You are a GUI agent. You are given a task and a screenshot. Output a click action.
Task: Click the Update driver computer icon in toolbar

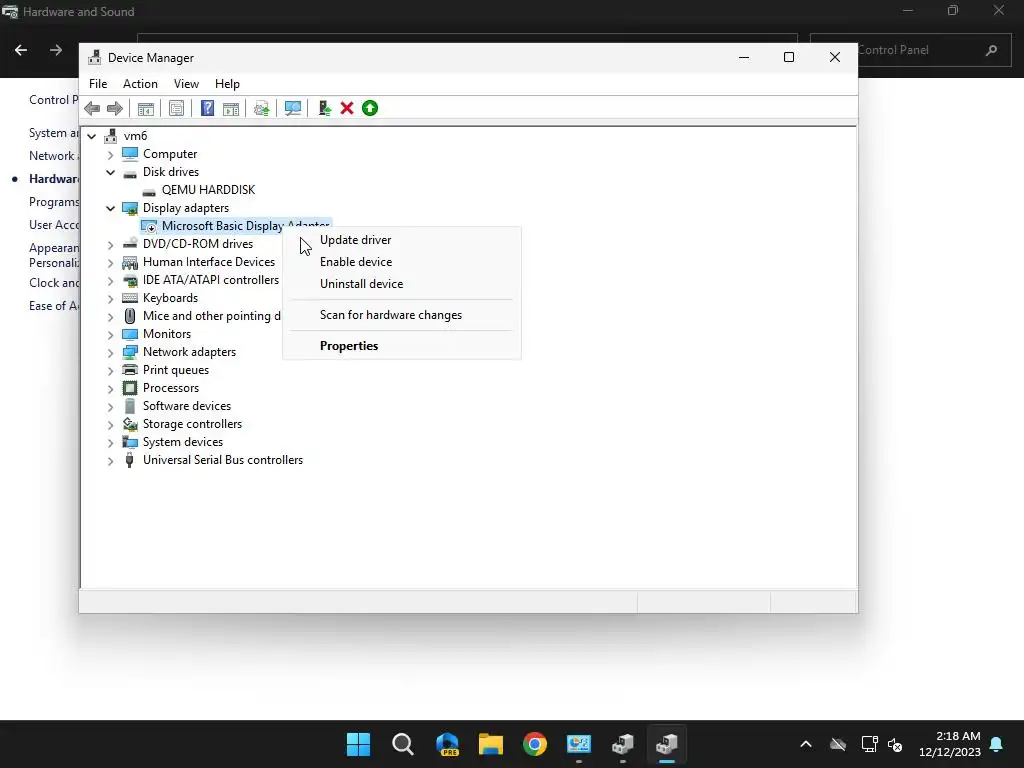tap(324, 108)
